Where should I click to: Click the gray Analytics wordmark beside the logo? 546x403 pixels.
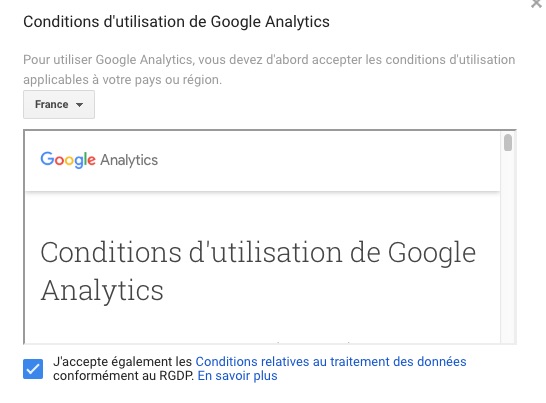(129, 160)
